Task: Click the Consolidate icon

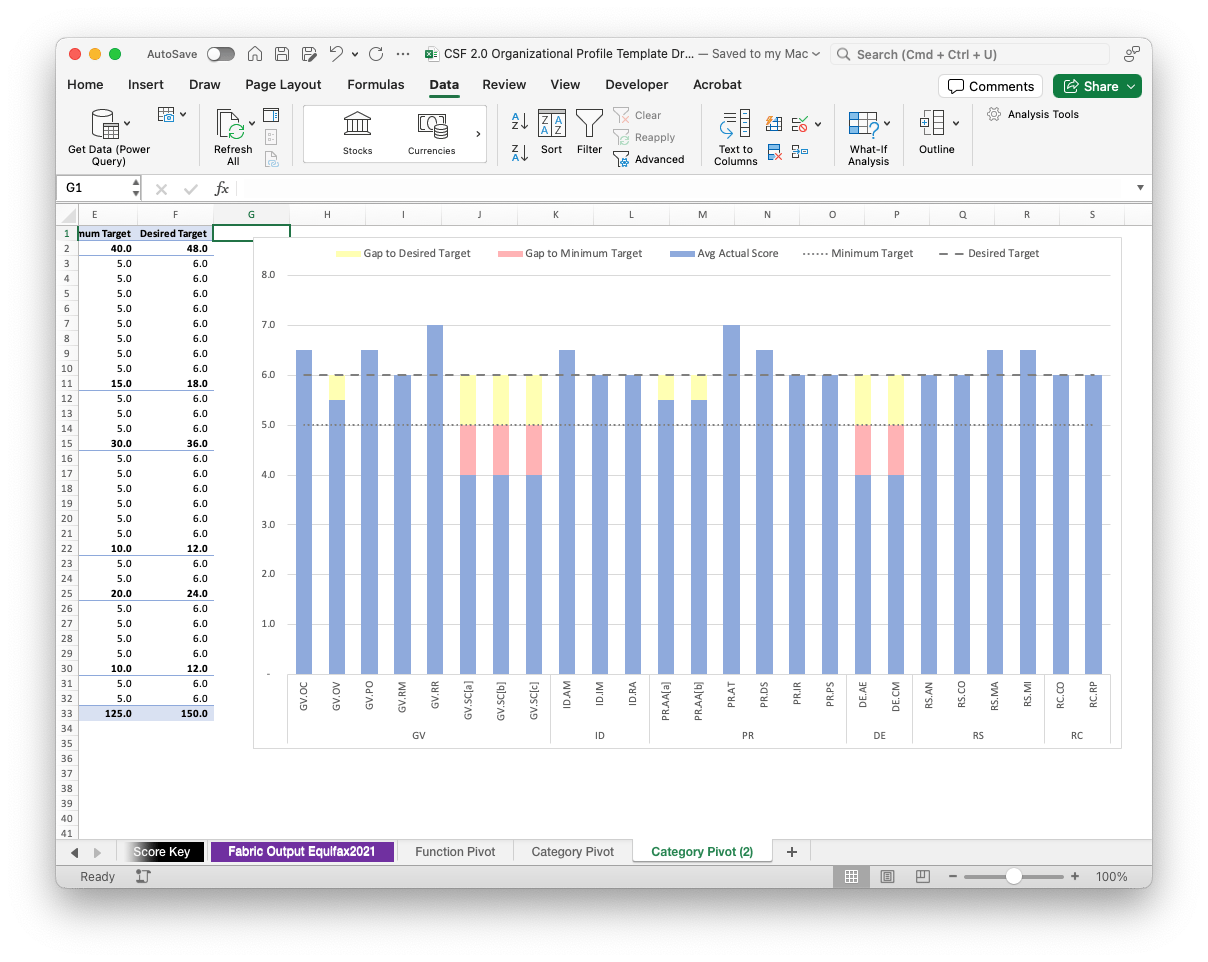Action: click(x=800, y=152)
